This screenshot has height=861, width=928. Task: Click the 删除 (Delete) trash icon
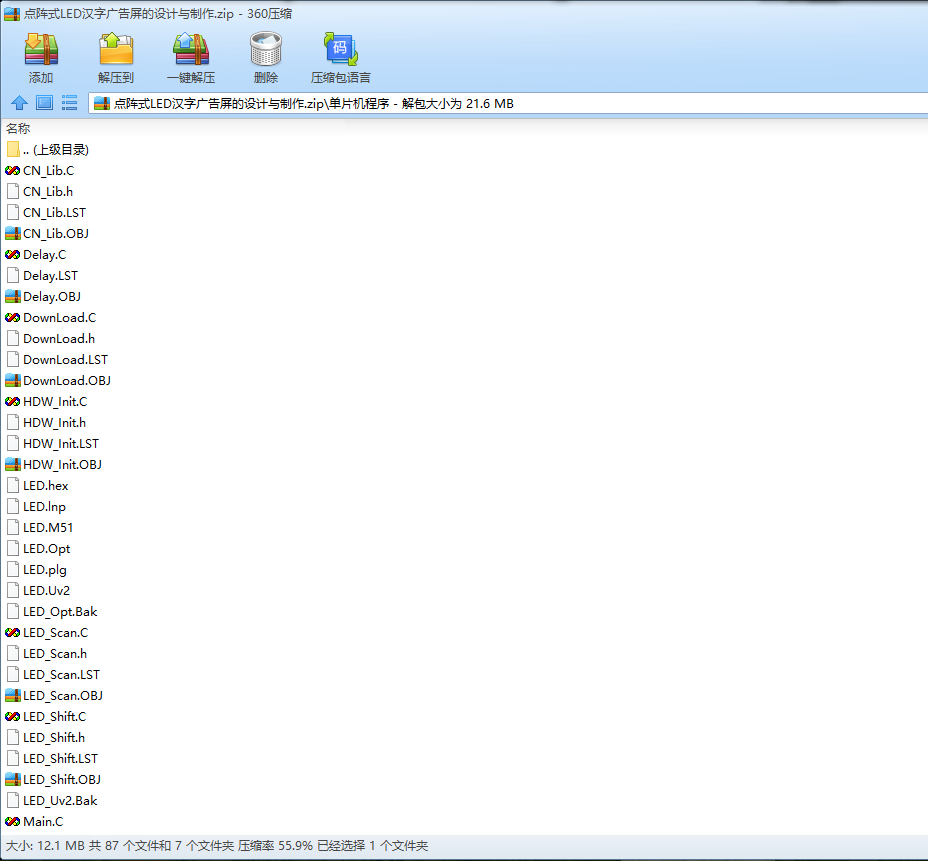[x=266, y=49]
